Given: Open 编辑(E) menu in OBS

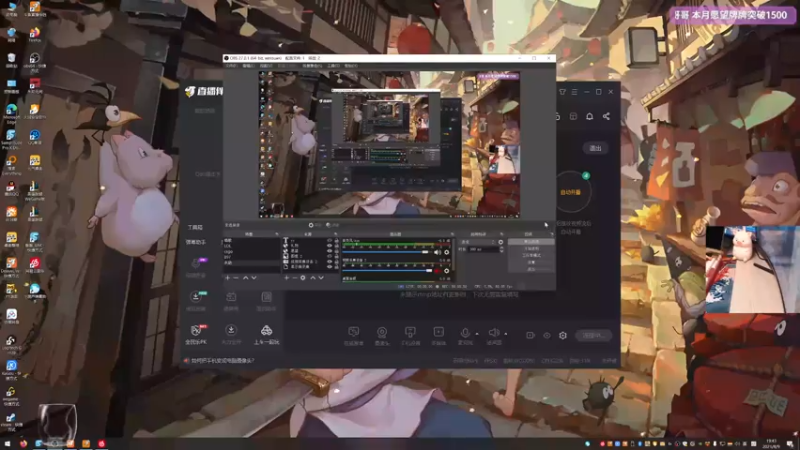Looking at the screenshot, I should coord(248,66).
